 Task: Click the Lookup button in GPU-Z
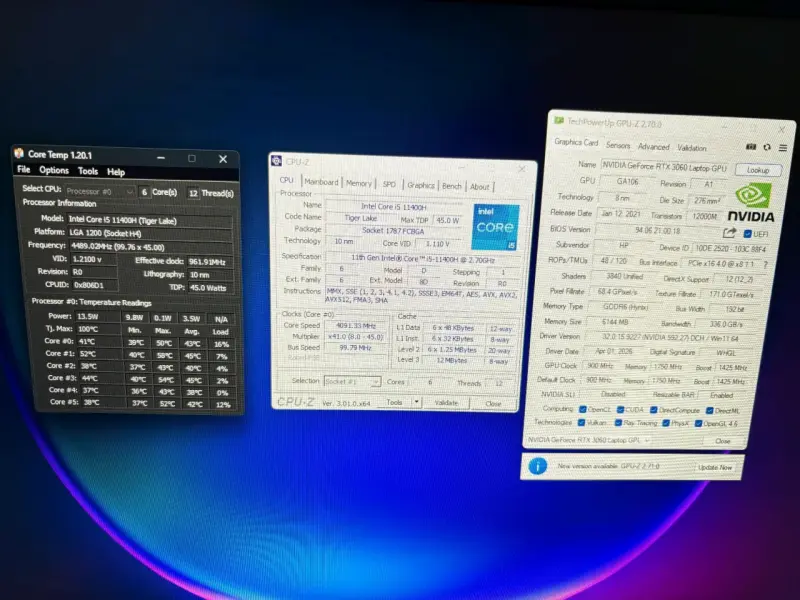click(x=758, y=170)
